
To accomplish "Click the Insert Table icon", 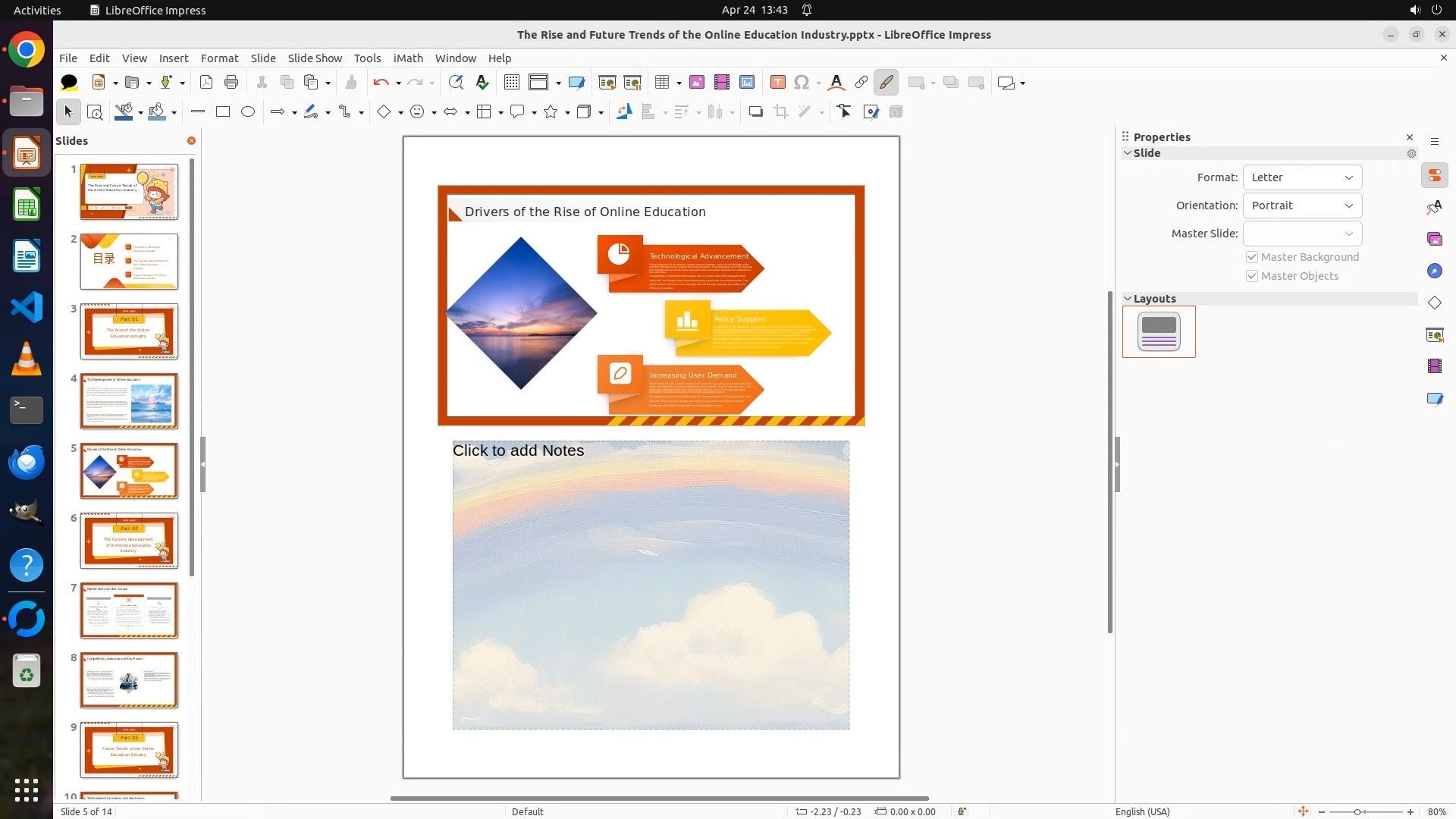I will click(662, 83).
